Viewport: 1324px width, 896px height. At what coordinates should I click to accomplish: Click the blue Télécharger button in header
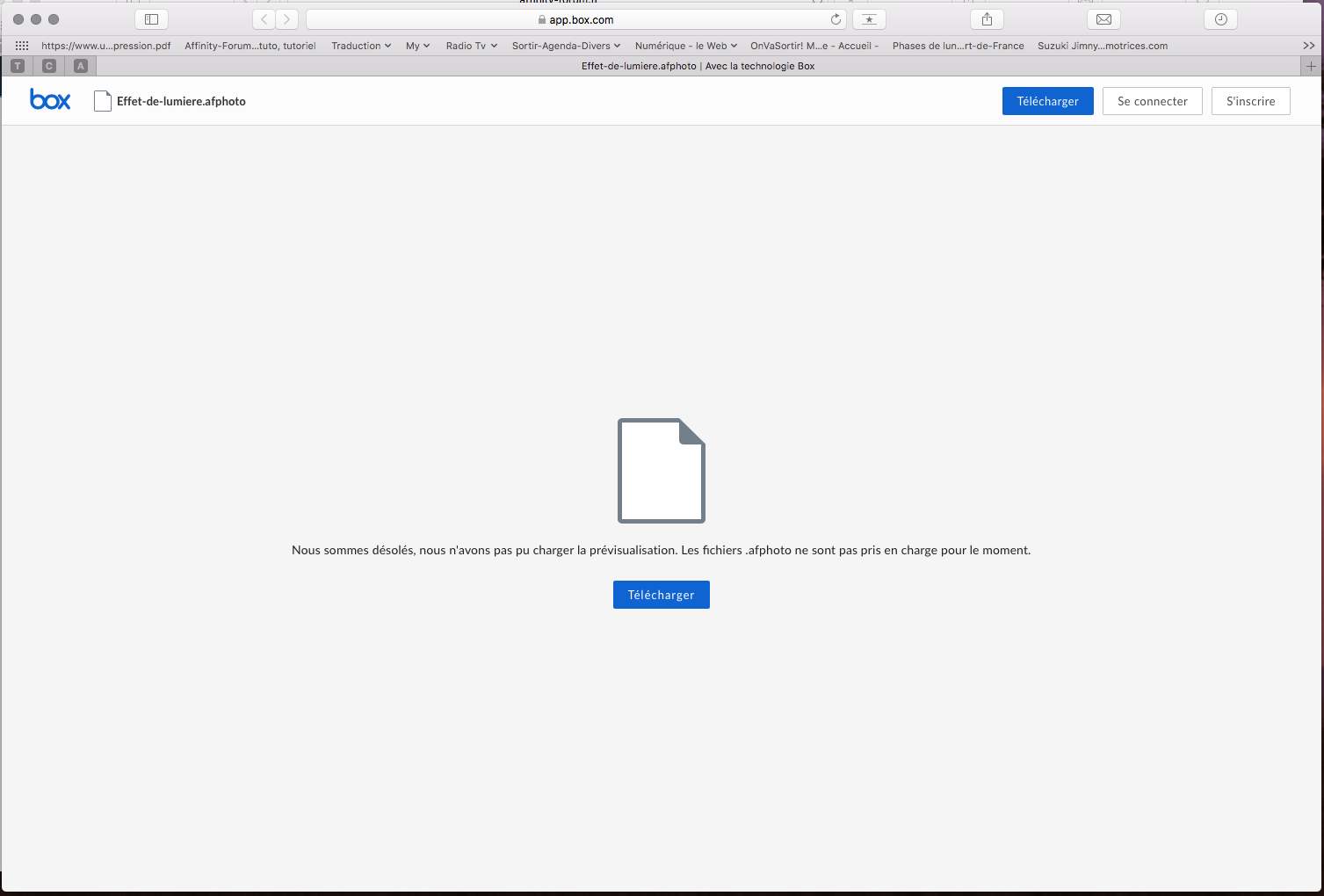[1048, 101]
